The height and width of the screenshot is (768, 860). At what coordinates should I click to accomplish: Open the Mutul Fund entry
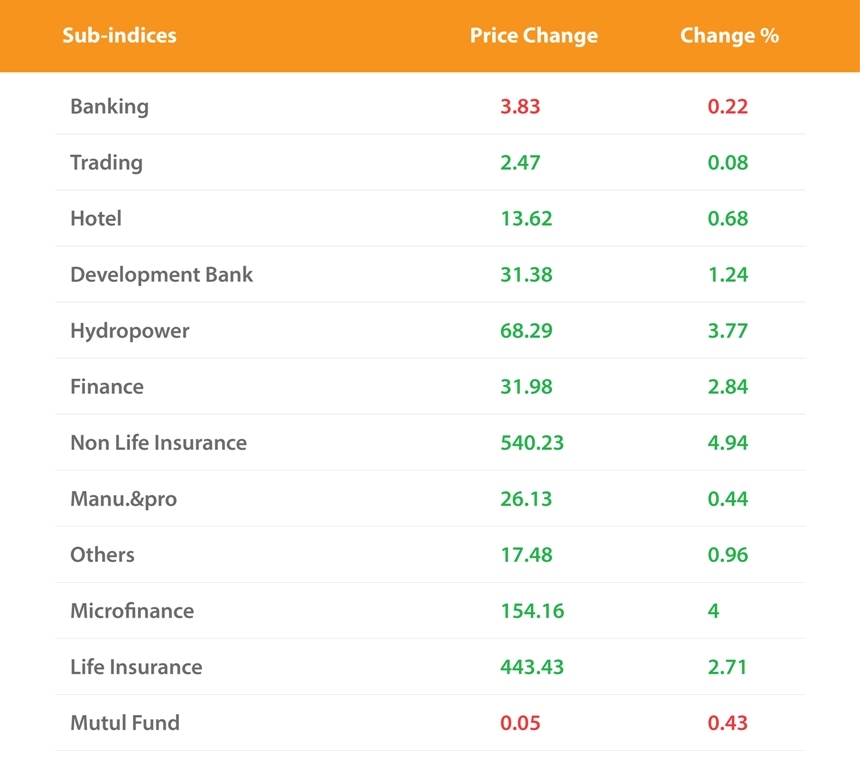pyautogui.click(x=125, y=723)
